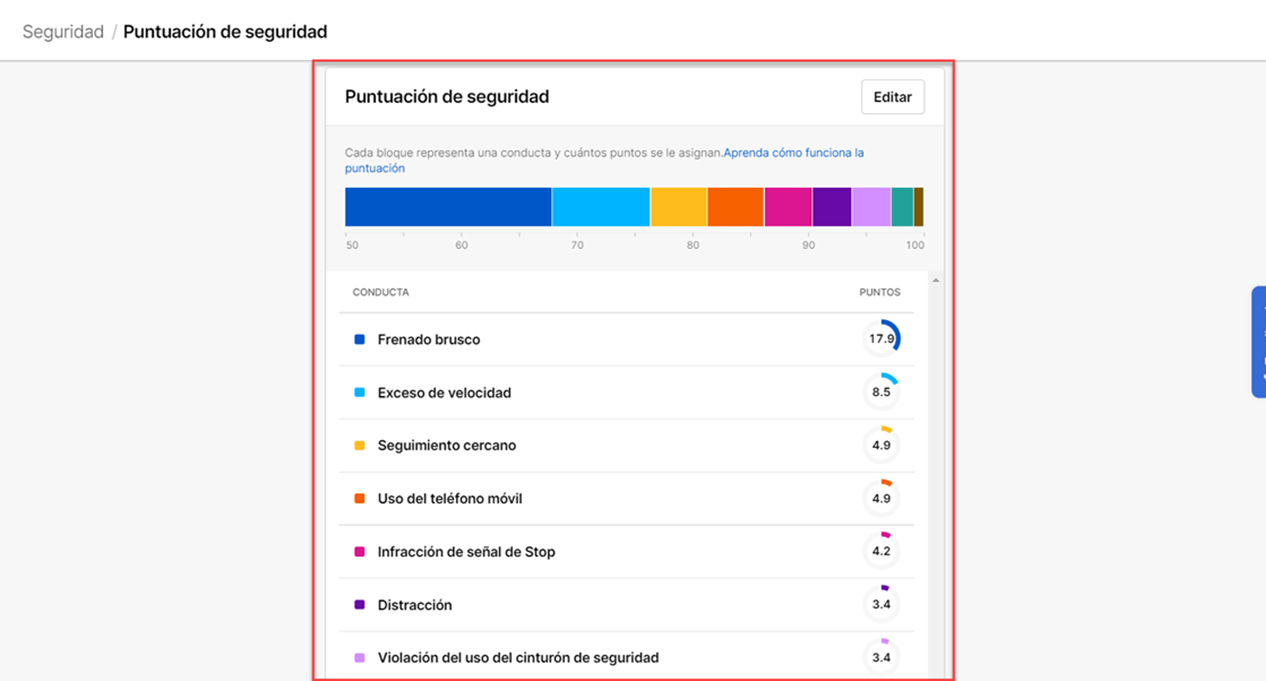Click the Distracción 3.4 points gauge
1266x681 pixels.
coord(881,604)
